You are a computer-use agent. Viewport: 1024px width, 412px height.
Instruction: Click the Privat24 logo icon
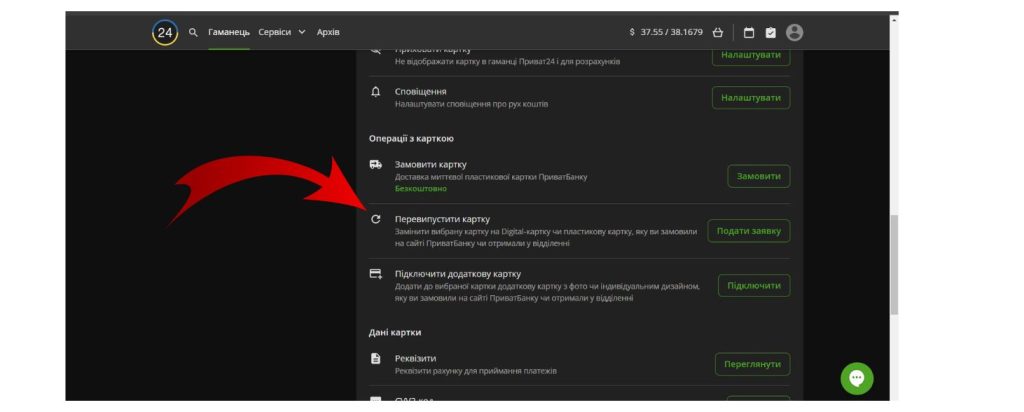[x=165, y=32]
